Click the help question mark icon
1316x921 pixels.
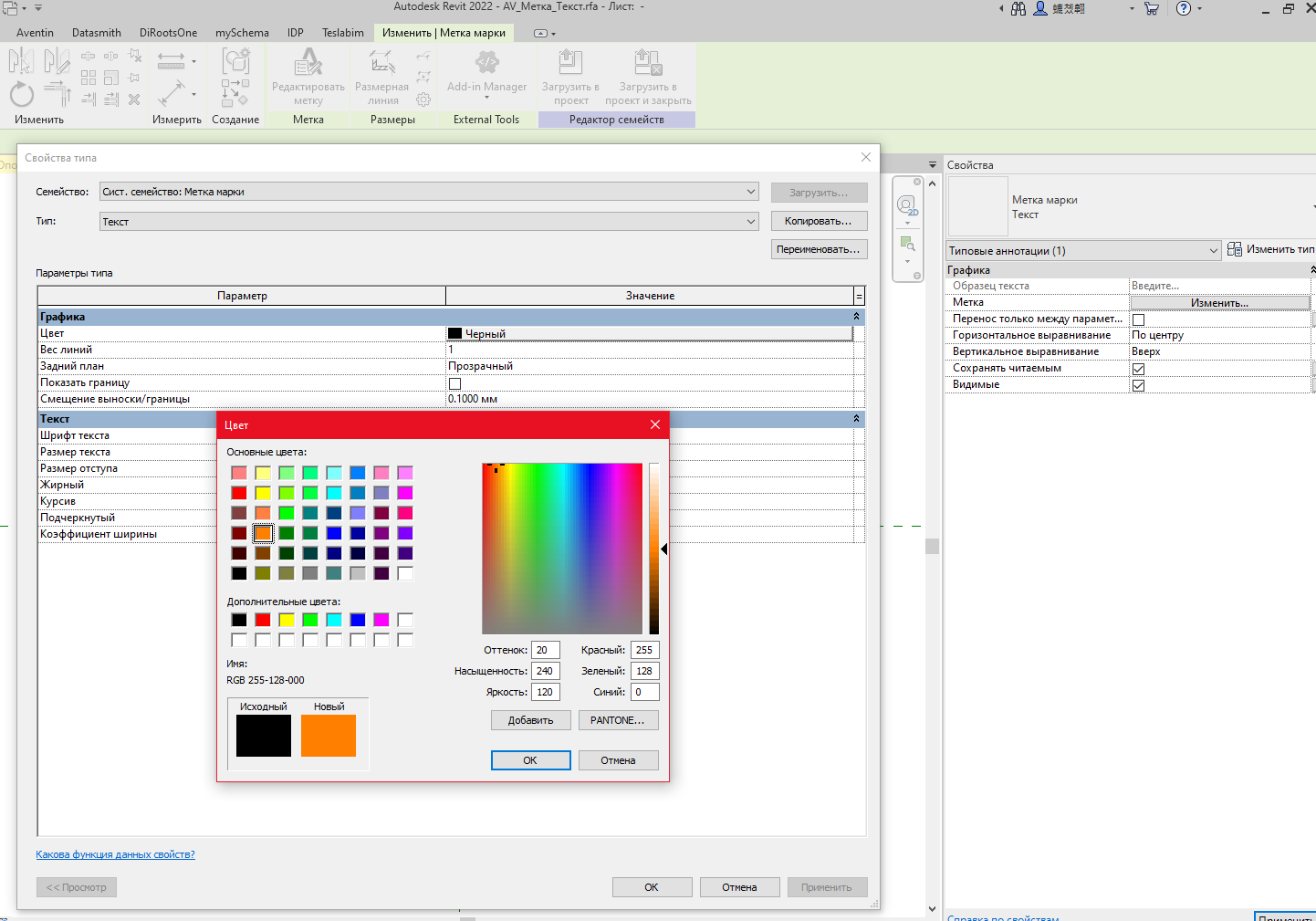coord(1184,8)
